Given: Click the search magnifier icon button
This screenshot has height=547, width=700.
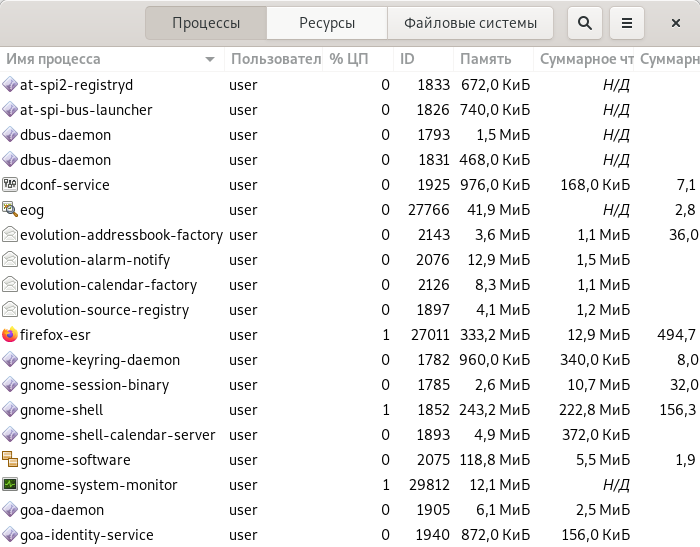Looking at the screenshot, I should pos(585,23).
